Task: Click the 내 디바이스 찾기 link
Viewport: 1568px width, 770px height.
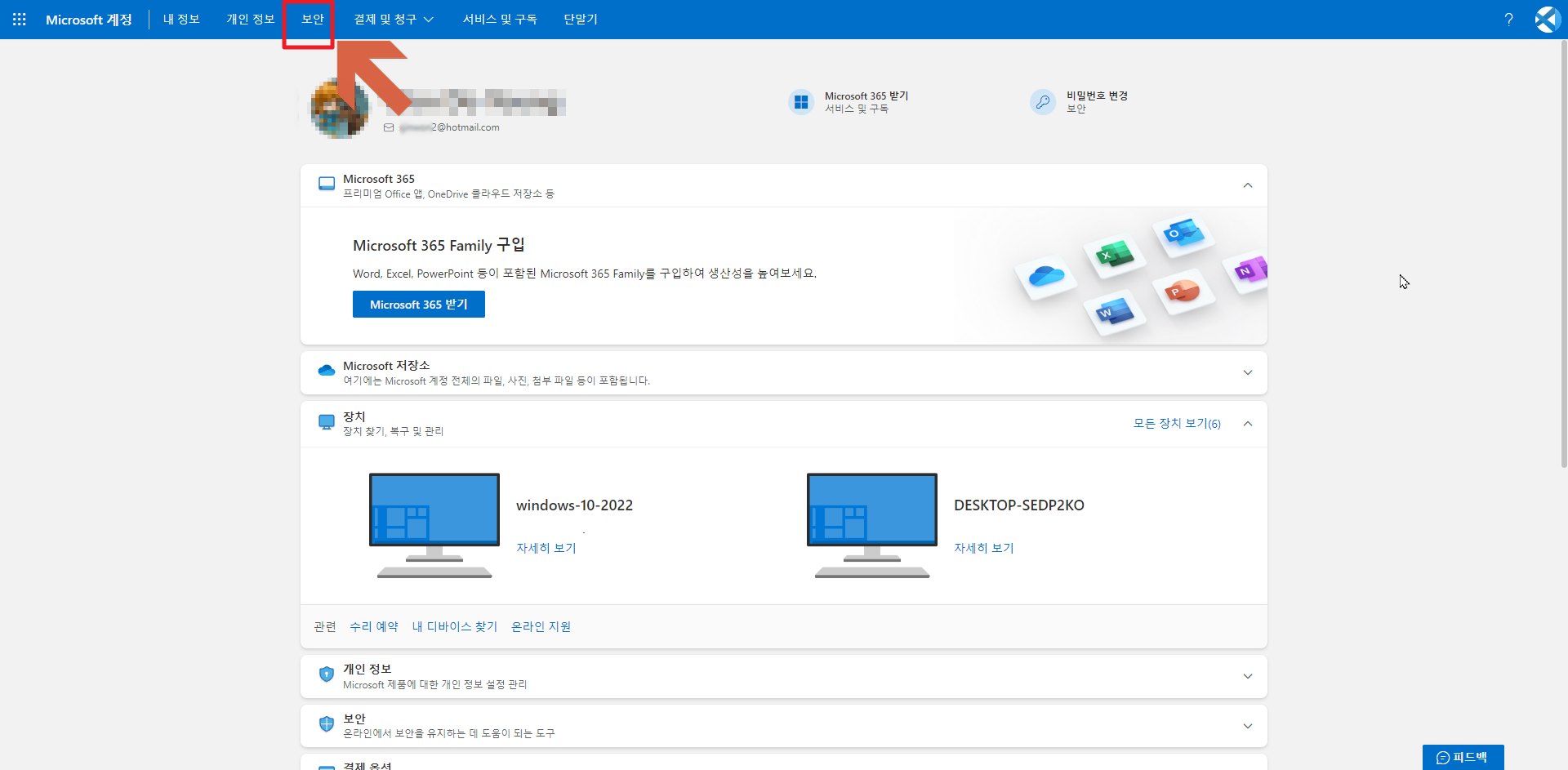Action: coord(455,626)
